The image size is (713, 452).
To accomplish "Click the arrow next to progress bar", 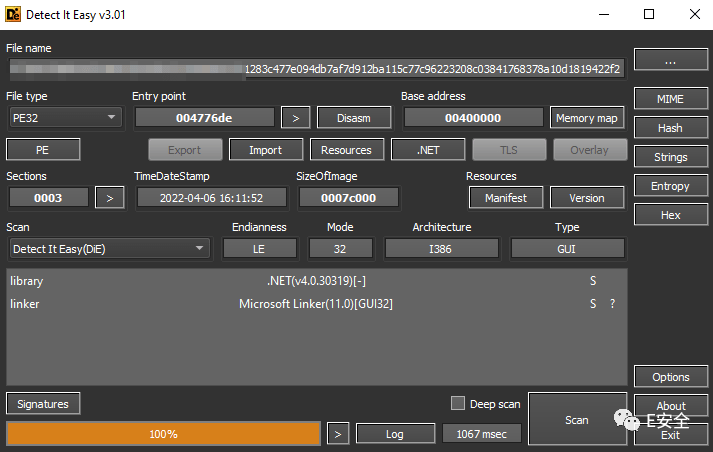I will [x=338, y=434].
